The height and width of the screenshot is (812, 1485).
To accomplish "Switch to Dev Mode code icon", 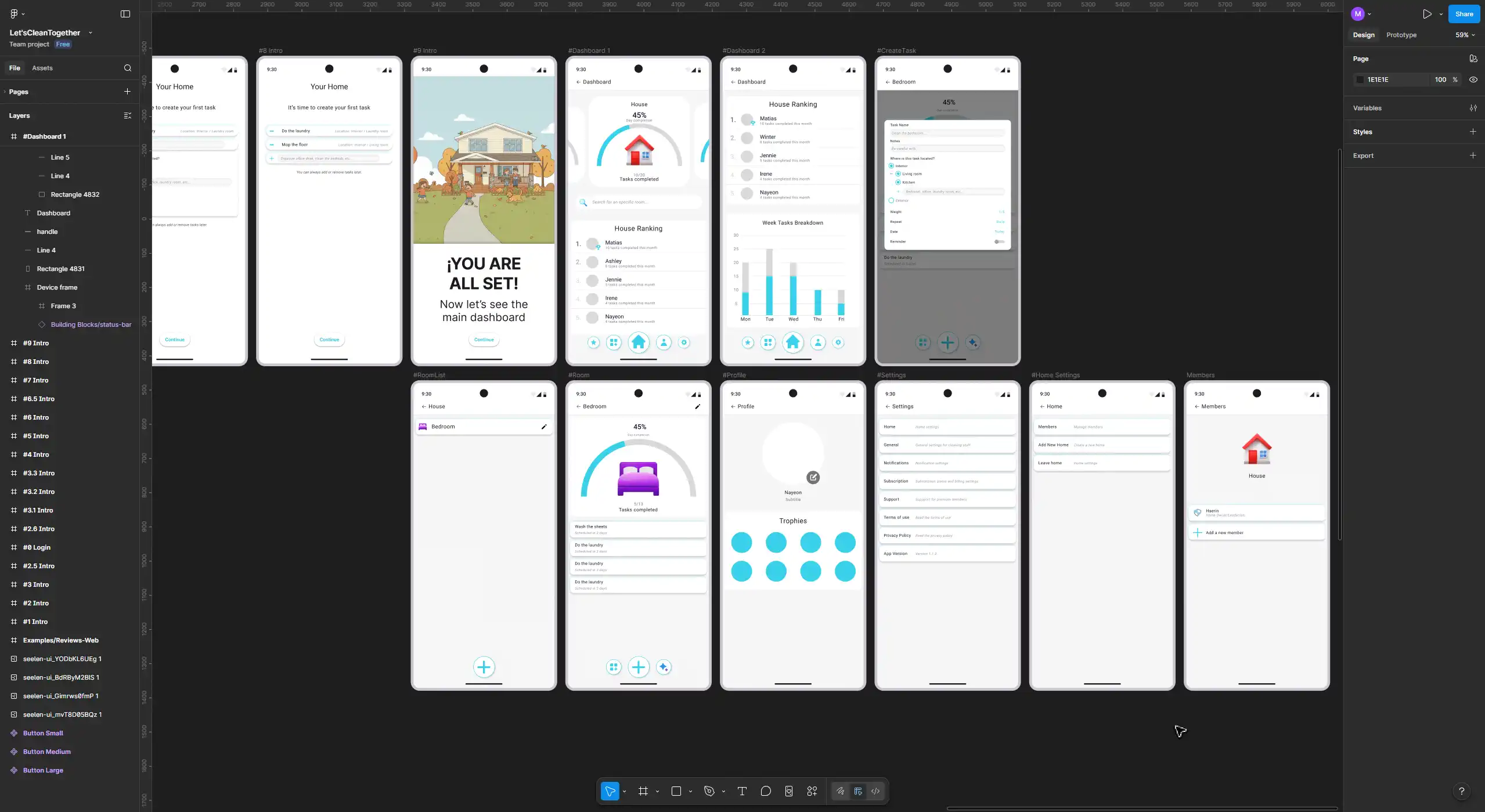I will click(x=875, y=791).
